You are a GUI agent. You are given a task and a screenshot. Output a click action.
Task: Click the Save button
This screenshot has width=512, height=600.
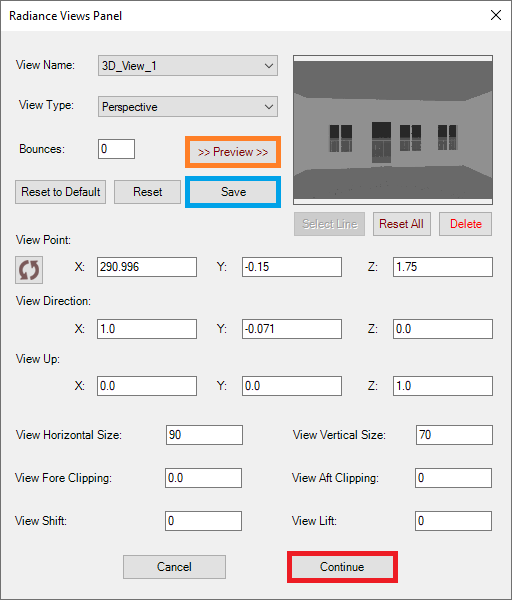(233, 192)
